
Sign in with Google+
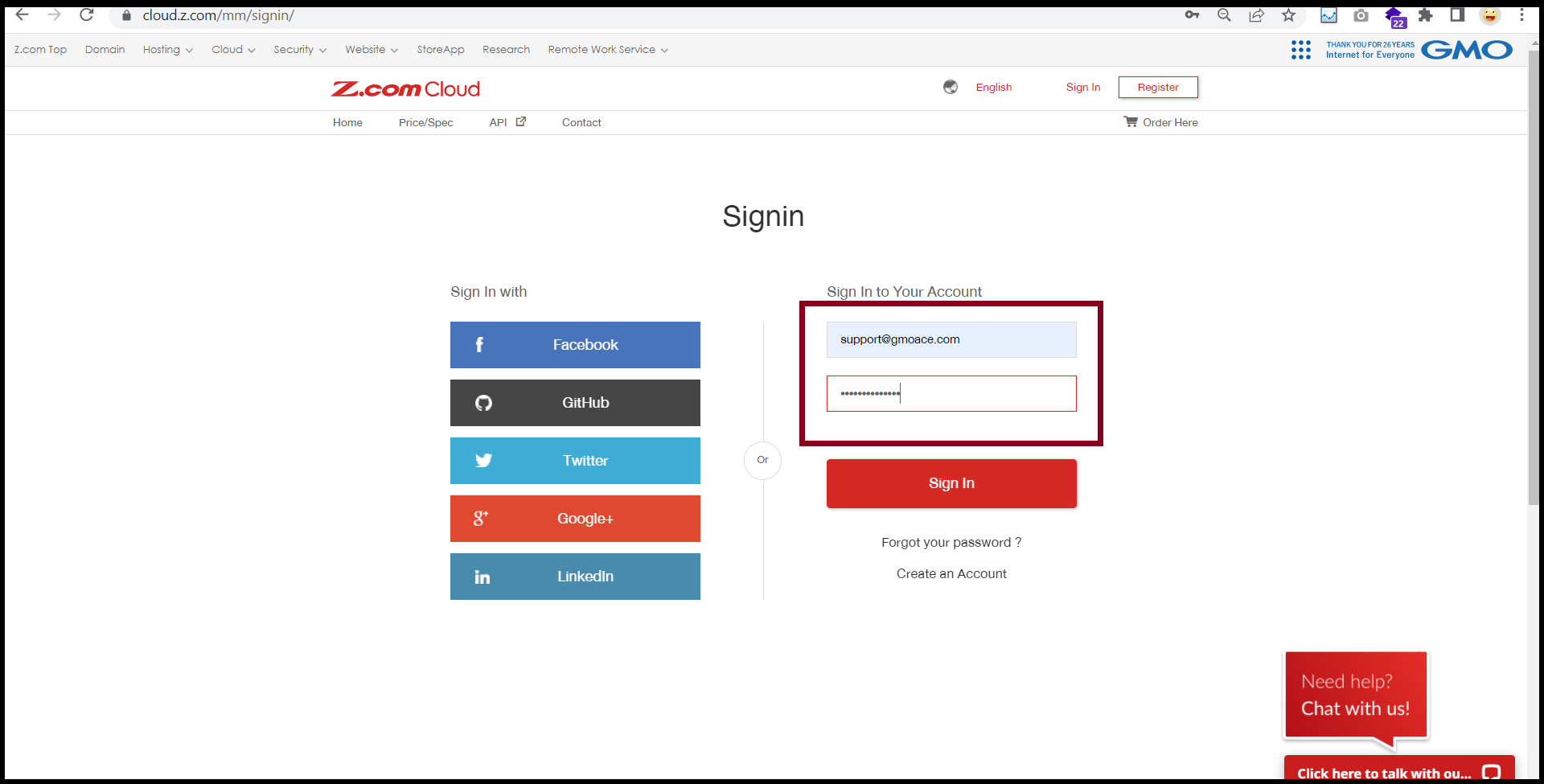[x=575, y=519]
